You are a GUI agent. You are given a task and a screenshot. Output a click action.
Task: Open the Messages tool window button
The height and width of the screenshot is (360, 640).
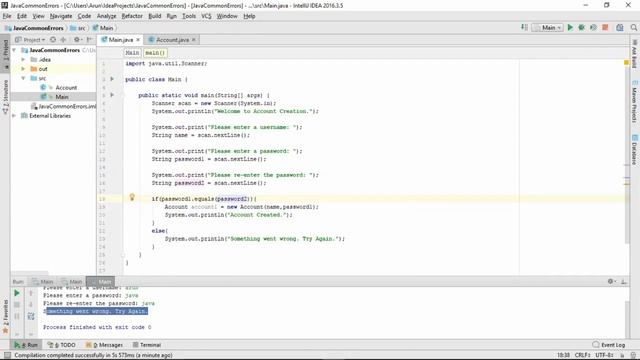(x=104, y=345)
